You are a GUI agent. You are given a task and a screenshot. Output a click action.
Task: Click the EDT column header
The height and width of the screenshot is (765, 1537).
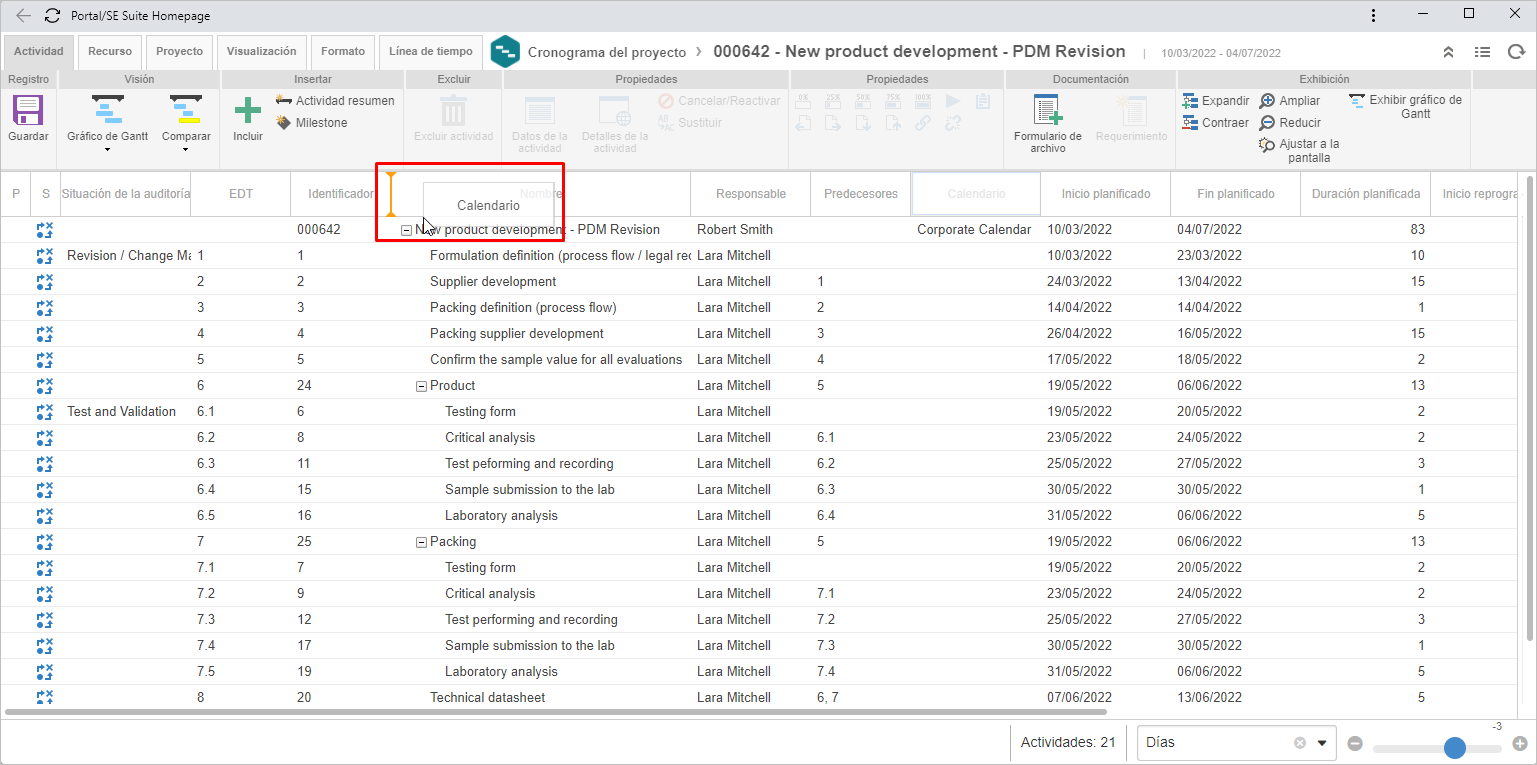(241, 194)
